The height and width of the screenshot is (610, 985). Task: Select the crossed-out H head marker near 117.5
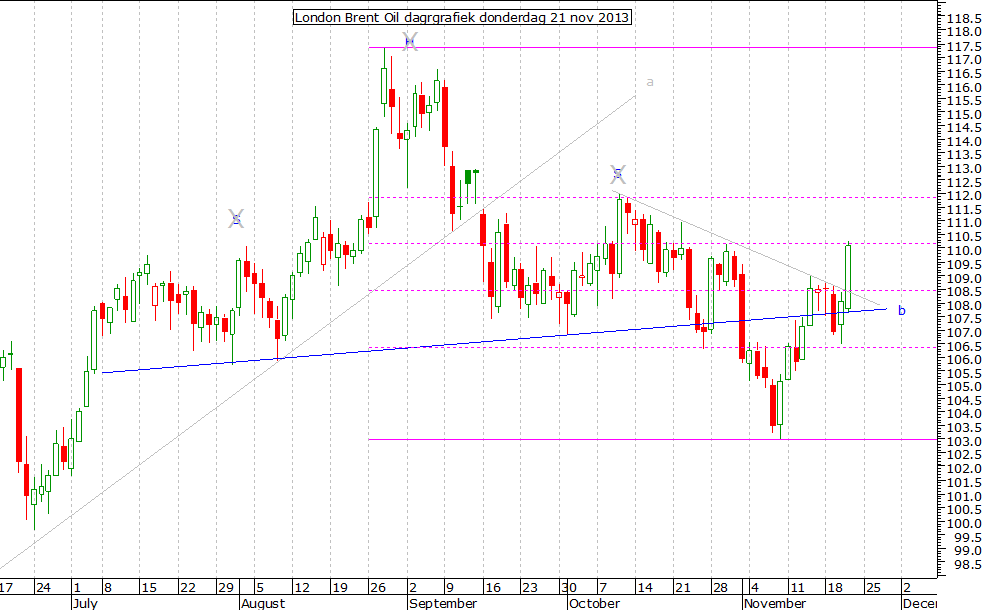tap(410, 42)
